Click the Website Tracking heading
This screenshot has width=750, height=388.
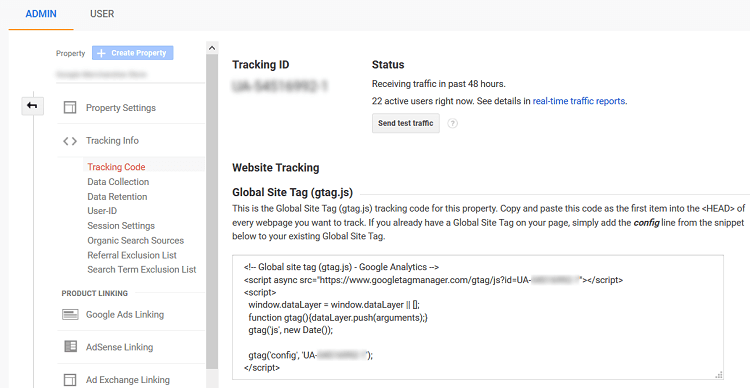(276, 167)
